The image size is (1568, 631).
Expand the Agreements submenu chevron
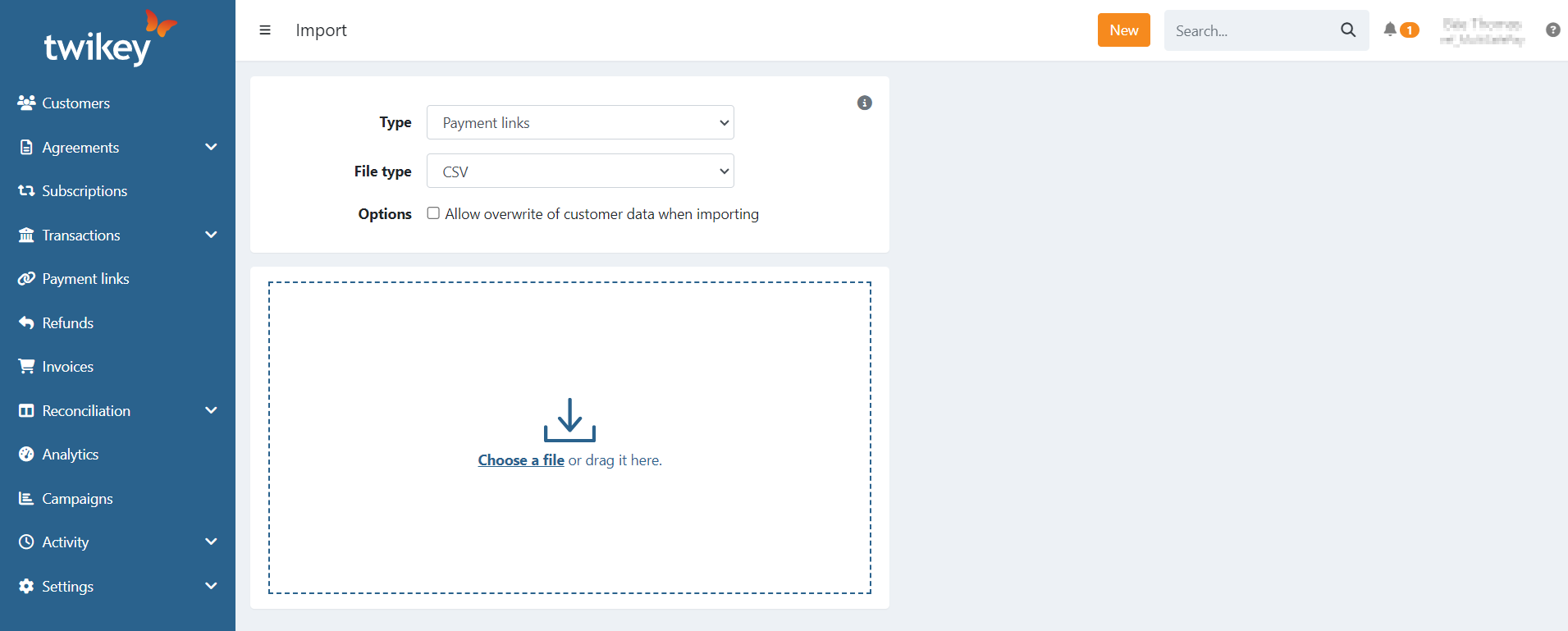(x=211, y=147)
